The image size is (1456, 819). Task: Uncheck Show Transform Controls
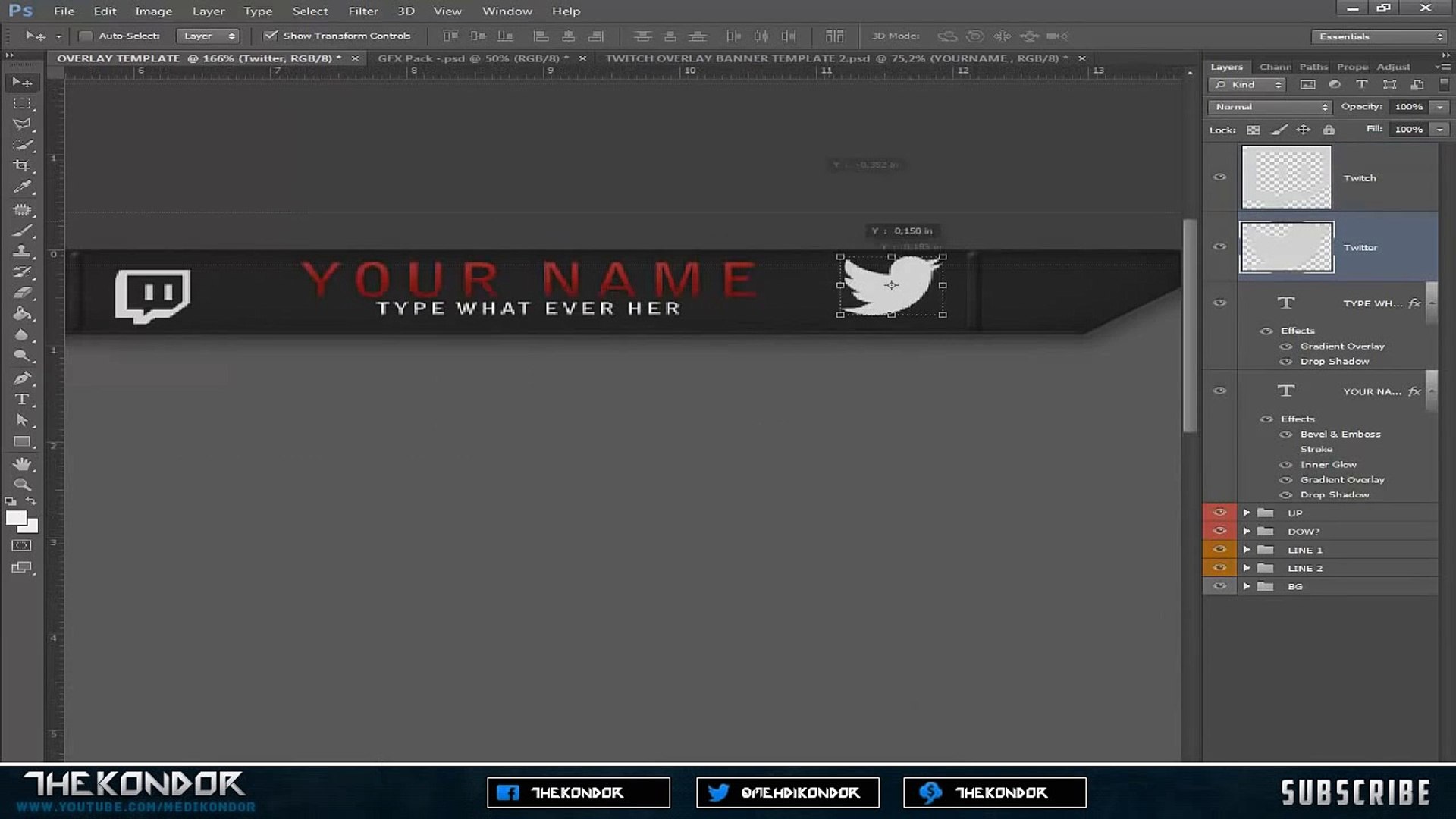tap(270, 36)
